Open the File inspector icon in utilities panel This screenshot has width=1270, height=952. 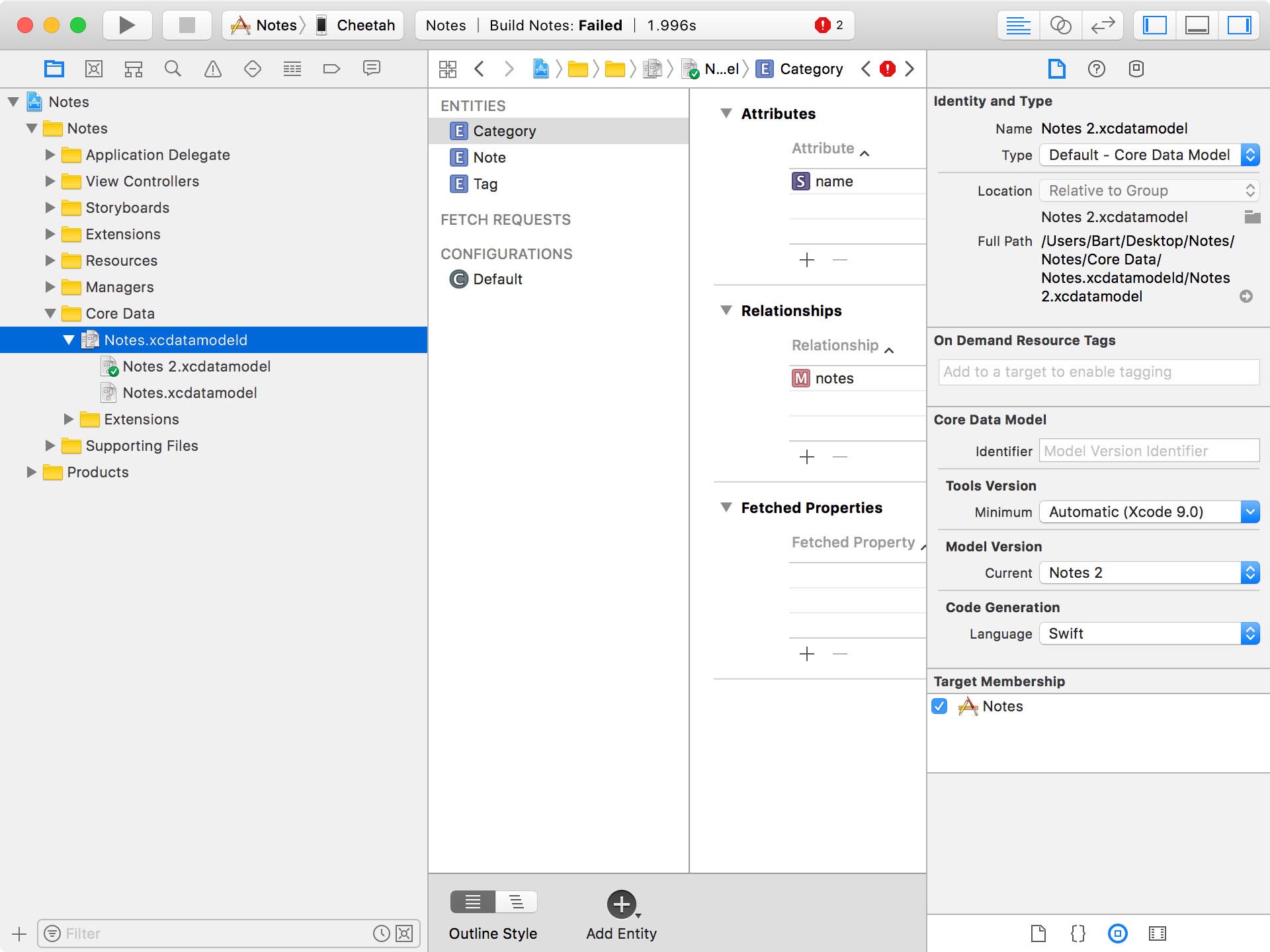tap(1056, 69)
